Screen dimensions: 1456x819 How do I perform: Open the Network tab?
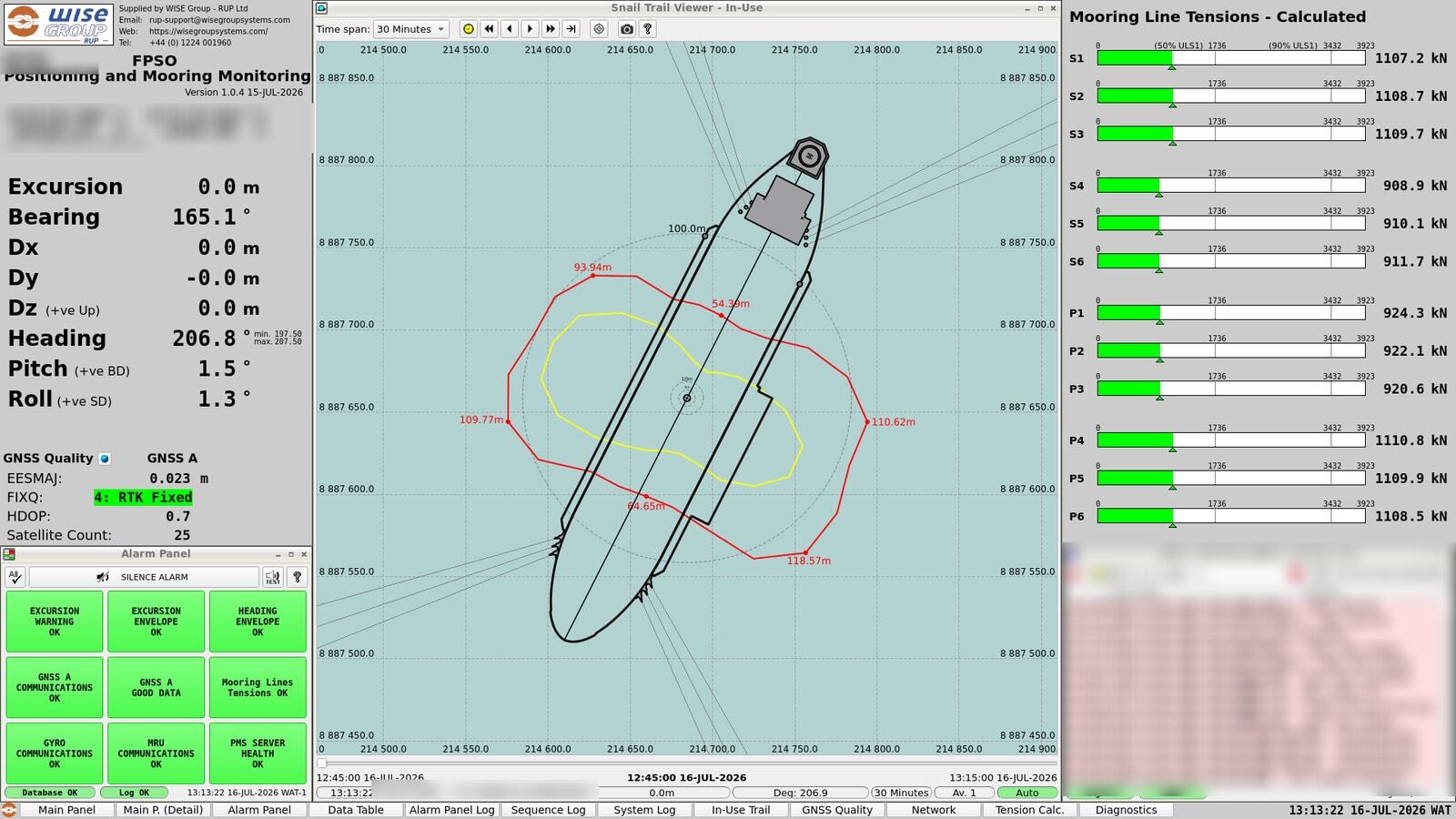(x=934, y=810)
